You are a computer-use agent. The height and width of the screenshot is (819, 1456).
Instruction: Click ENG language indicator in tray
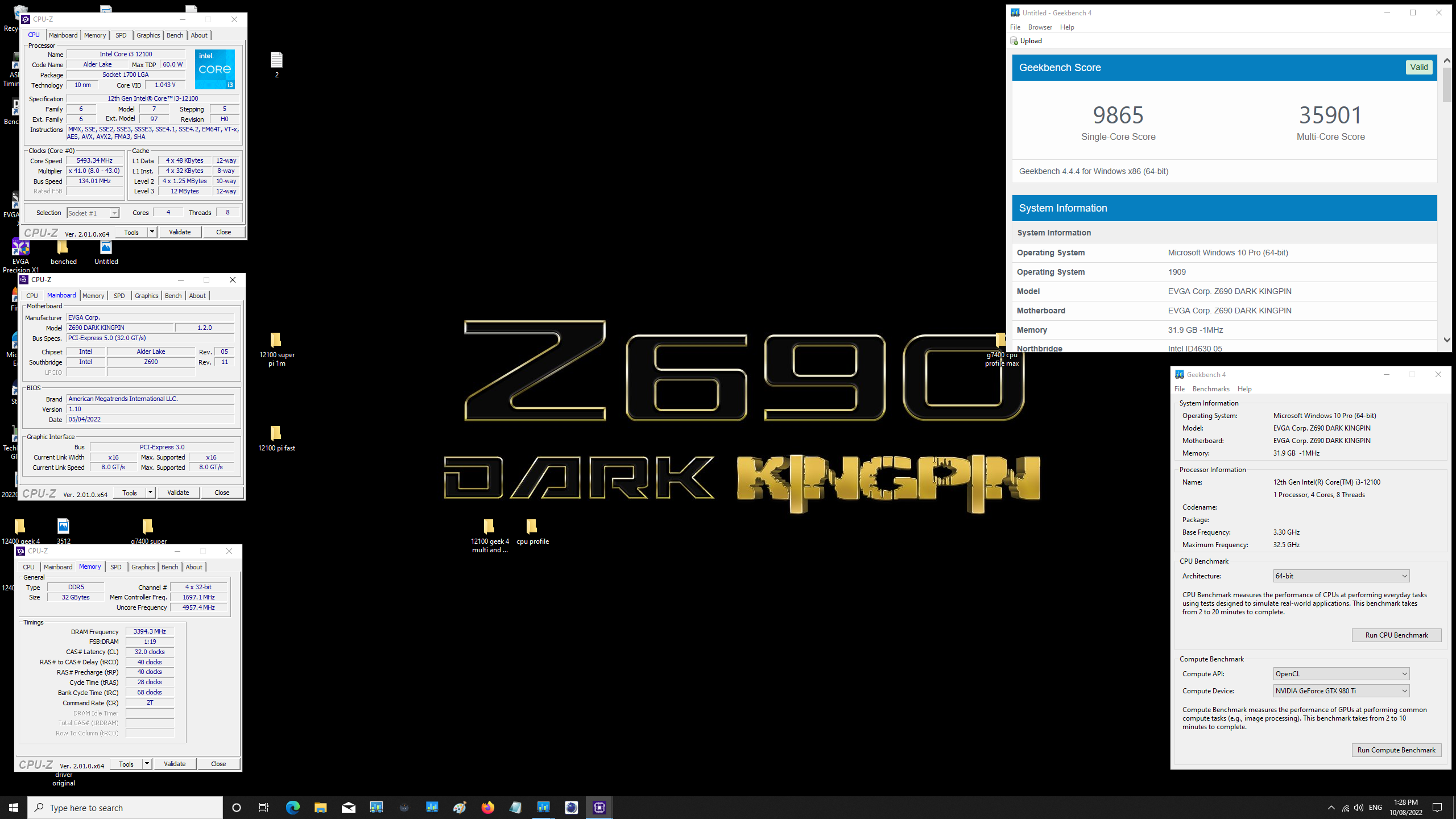tap(1376, 808)
